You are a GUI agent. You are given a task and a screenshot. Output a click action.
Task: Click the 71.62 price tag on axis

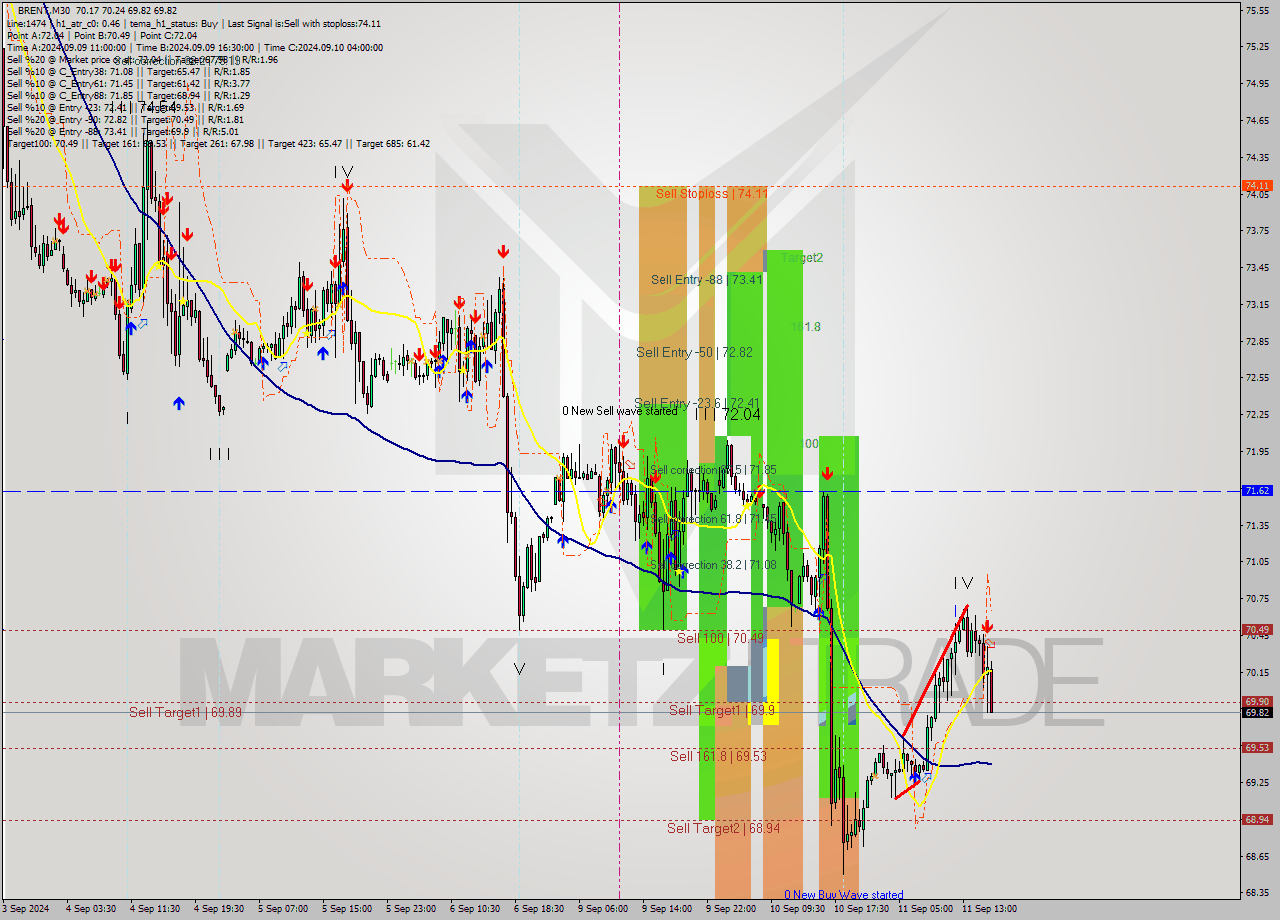[1257, 491]
